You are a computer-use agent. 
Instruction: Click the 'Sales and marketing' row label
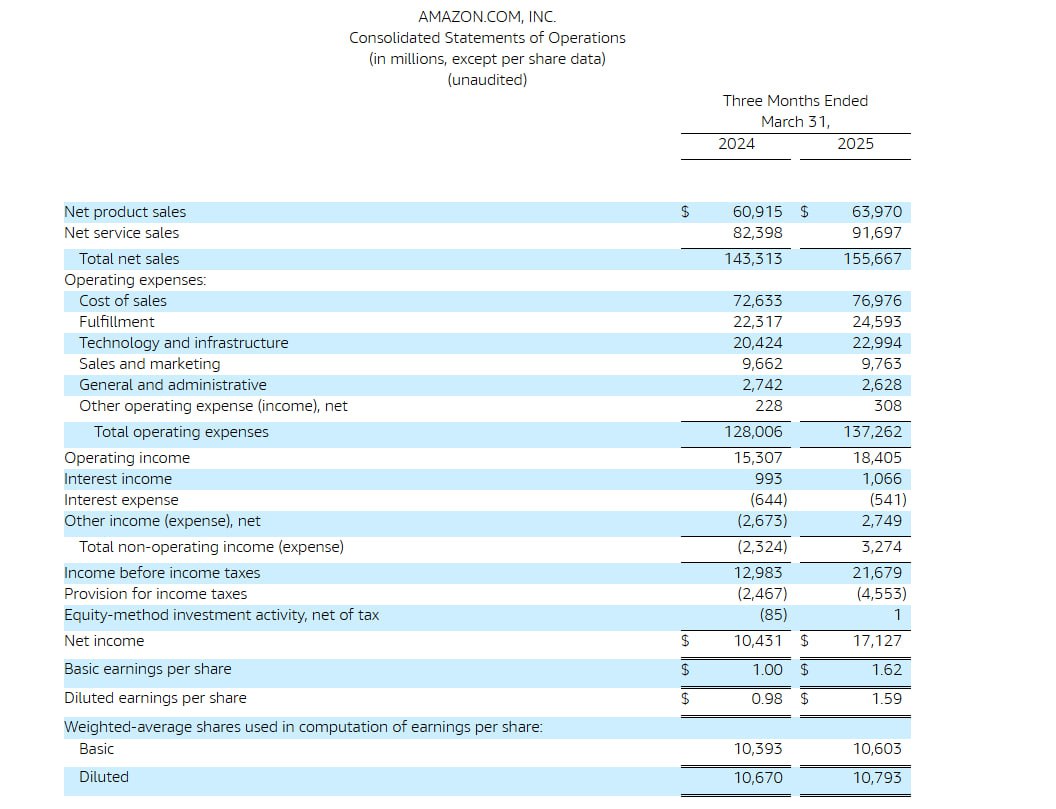click(150, 364)
